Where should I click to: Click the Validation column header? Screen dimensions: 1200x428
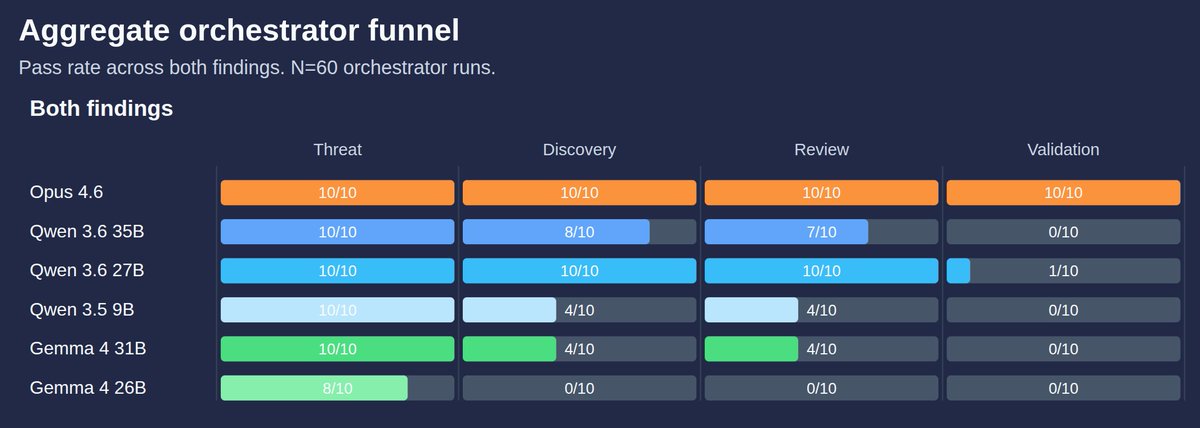coord(1063,150)
